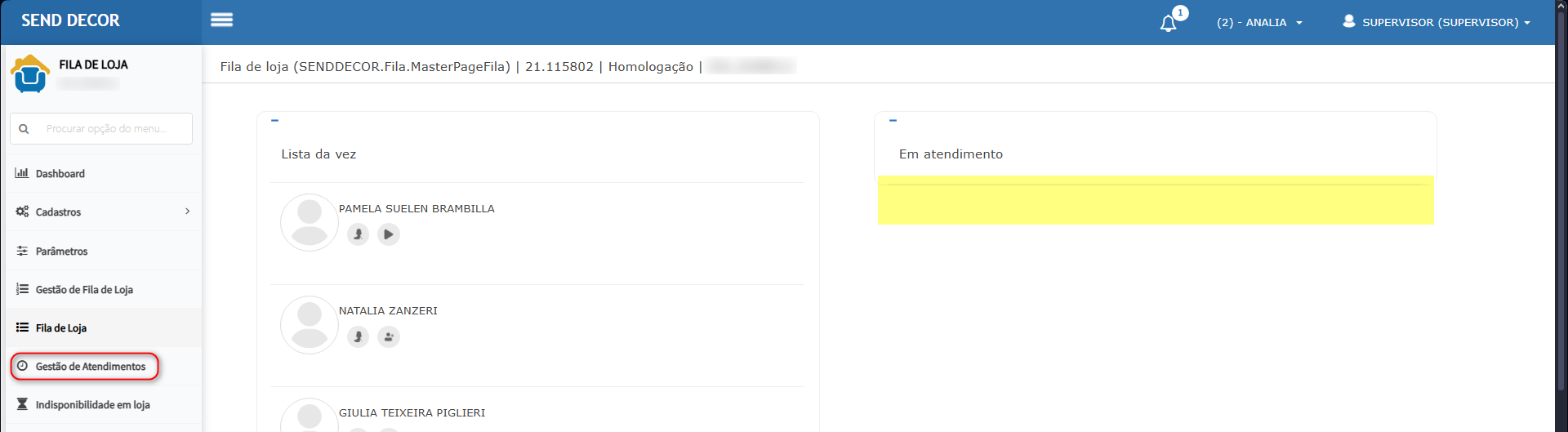
Task: Open Gestão de Fila de Loja
Action: click(103, 289)
